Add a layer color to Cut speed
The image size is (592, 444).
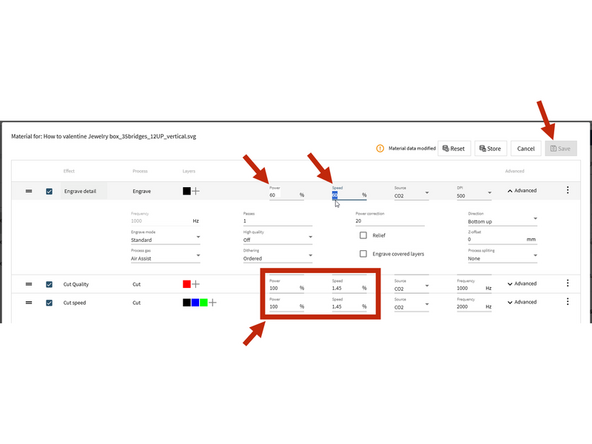[x=213, y=302]
